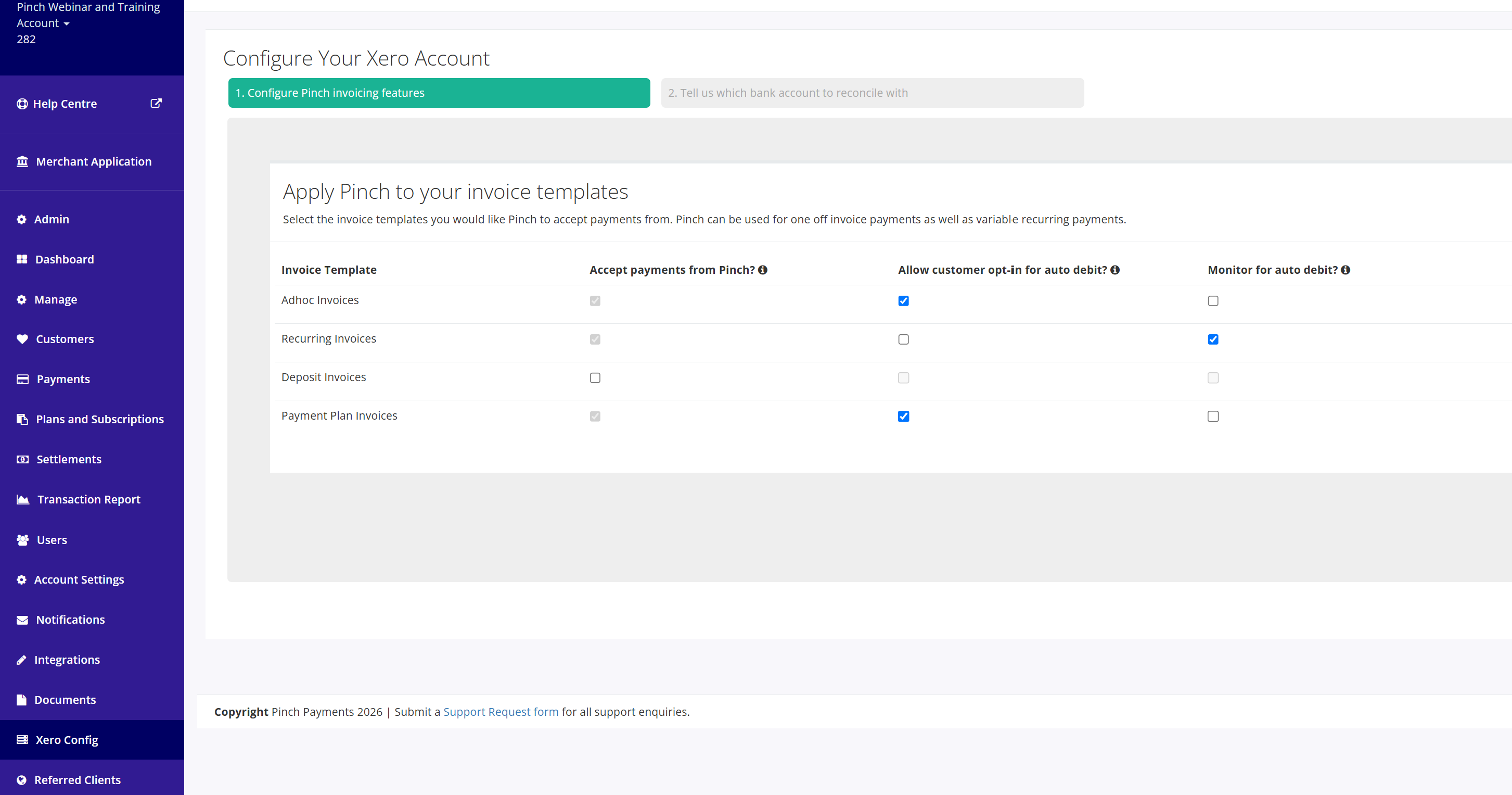Click the Help Centre external link icon

[x=156, y=103]
